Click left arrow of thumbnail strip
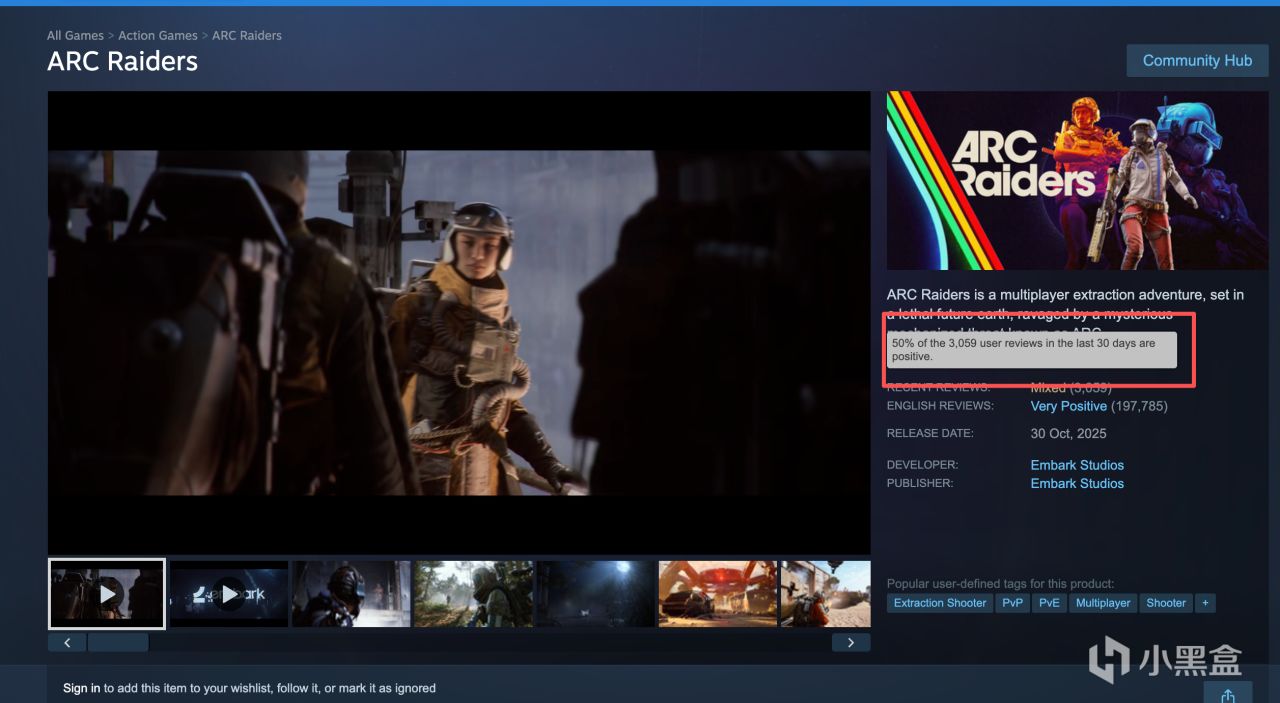 [67, 642]
